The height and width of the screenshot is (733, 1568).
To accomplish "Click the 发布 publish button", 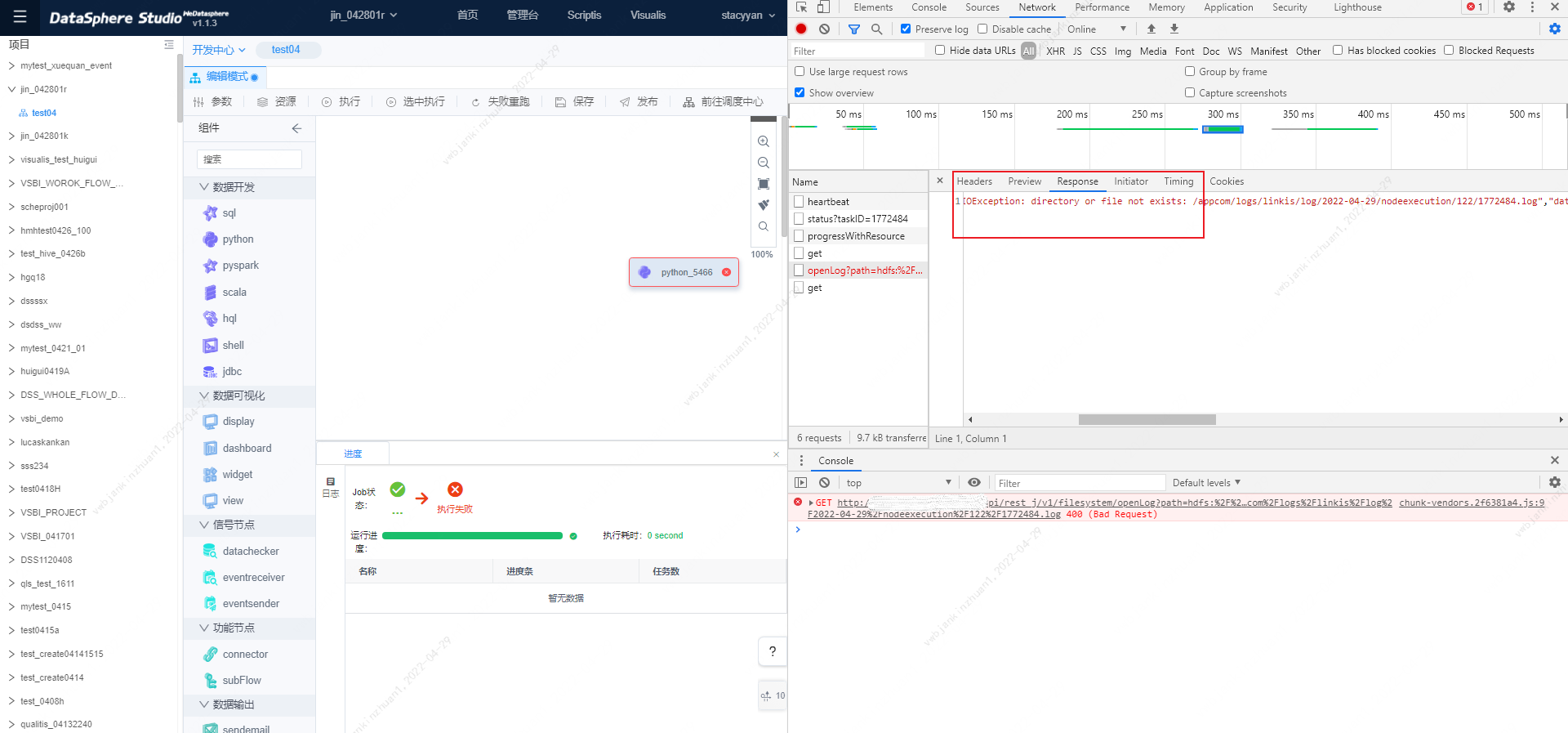I will (639, 102).
